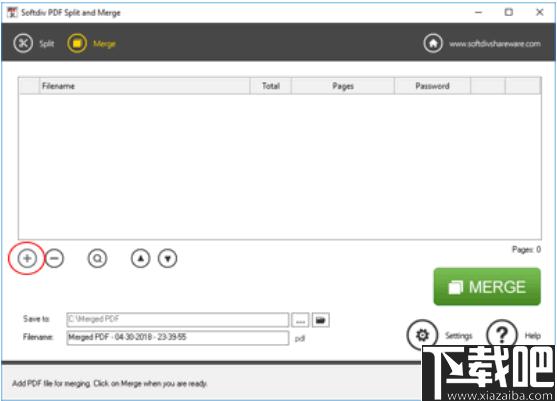This screenshot has height=401, width=557.
Task: Click the Password column header
Action: click(x=432, y=86)
